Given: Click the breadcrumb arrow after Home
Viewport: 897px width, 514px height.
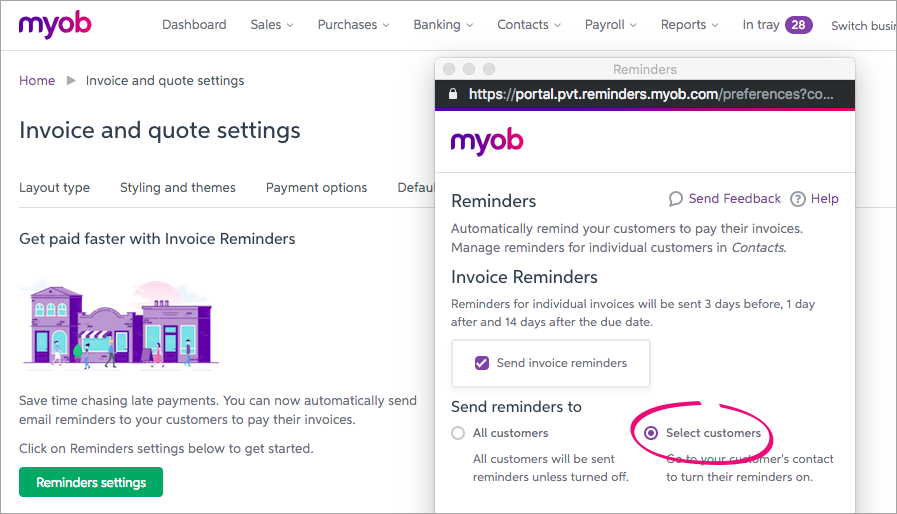Looking at the screenshot, I should tap(71, 80).
